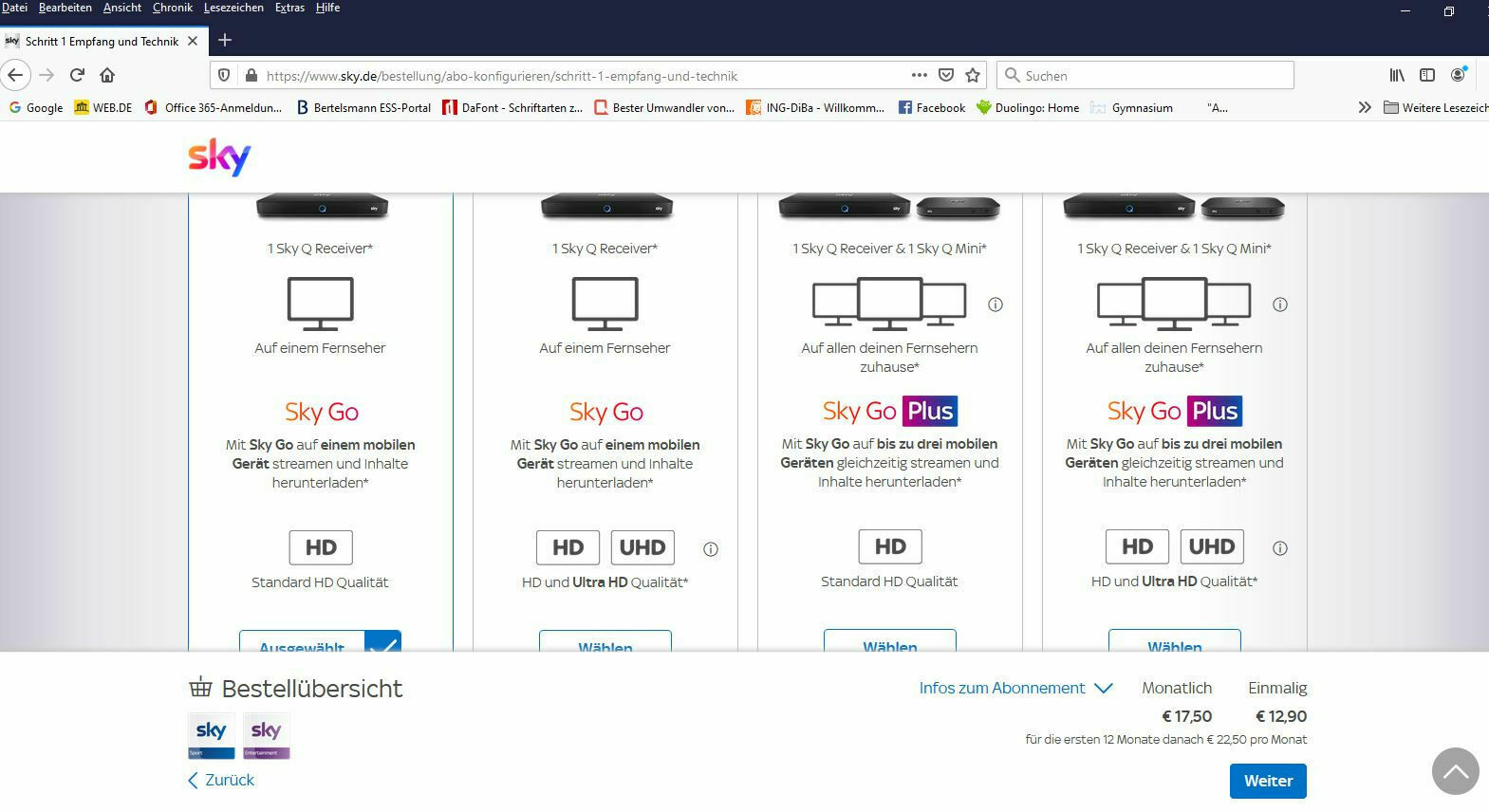The image size is (1489, 812).
Task: Click the browser forward arrow
Action: click(47, 75)
